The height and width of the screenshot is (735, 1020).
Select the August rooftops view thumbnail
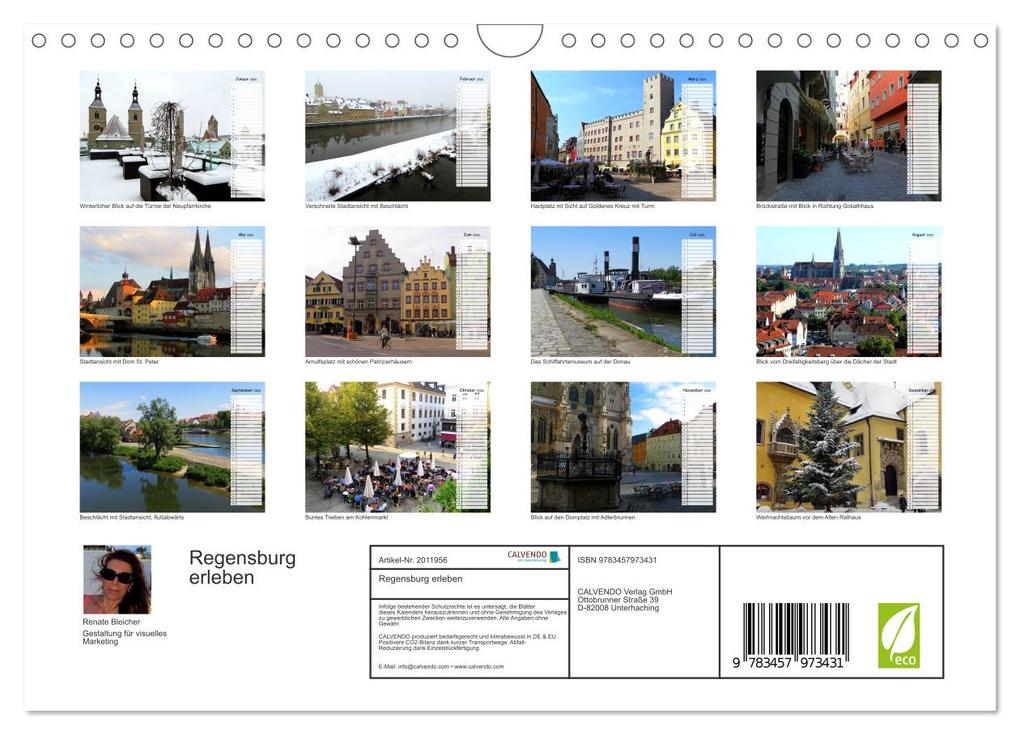coord(848,291)
